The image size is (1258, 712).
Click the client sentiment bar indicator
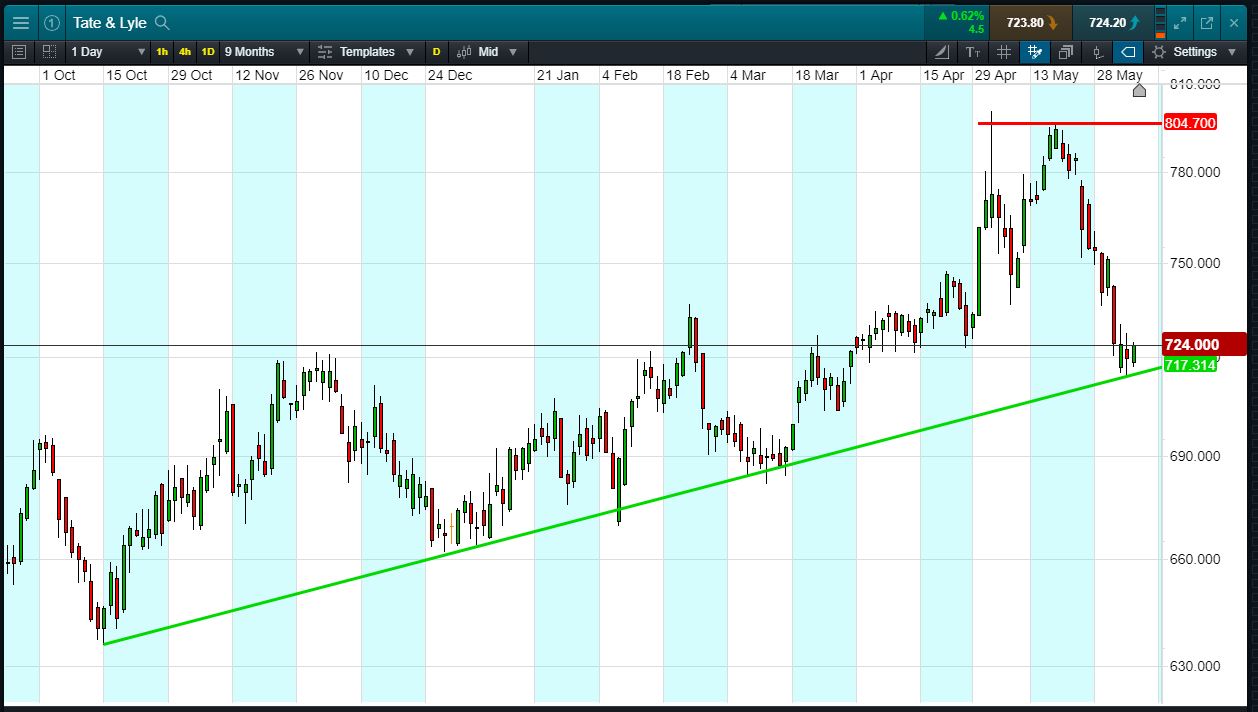tap(1160, 22)
